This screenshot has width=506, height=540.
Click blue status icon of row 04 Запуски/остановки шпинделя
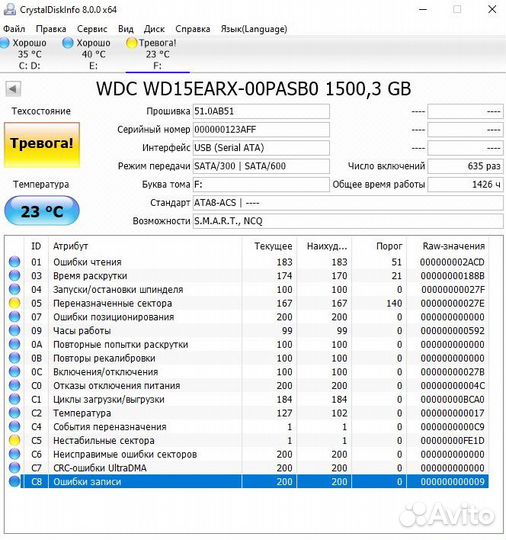14,289
